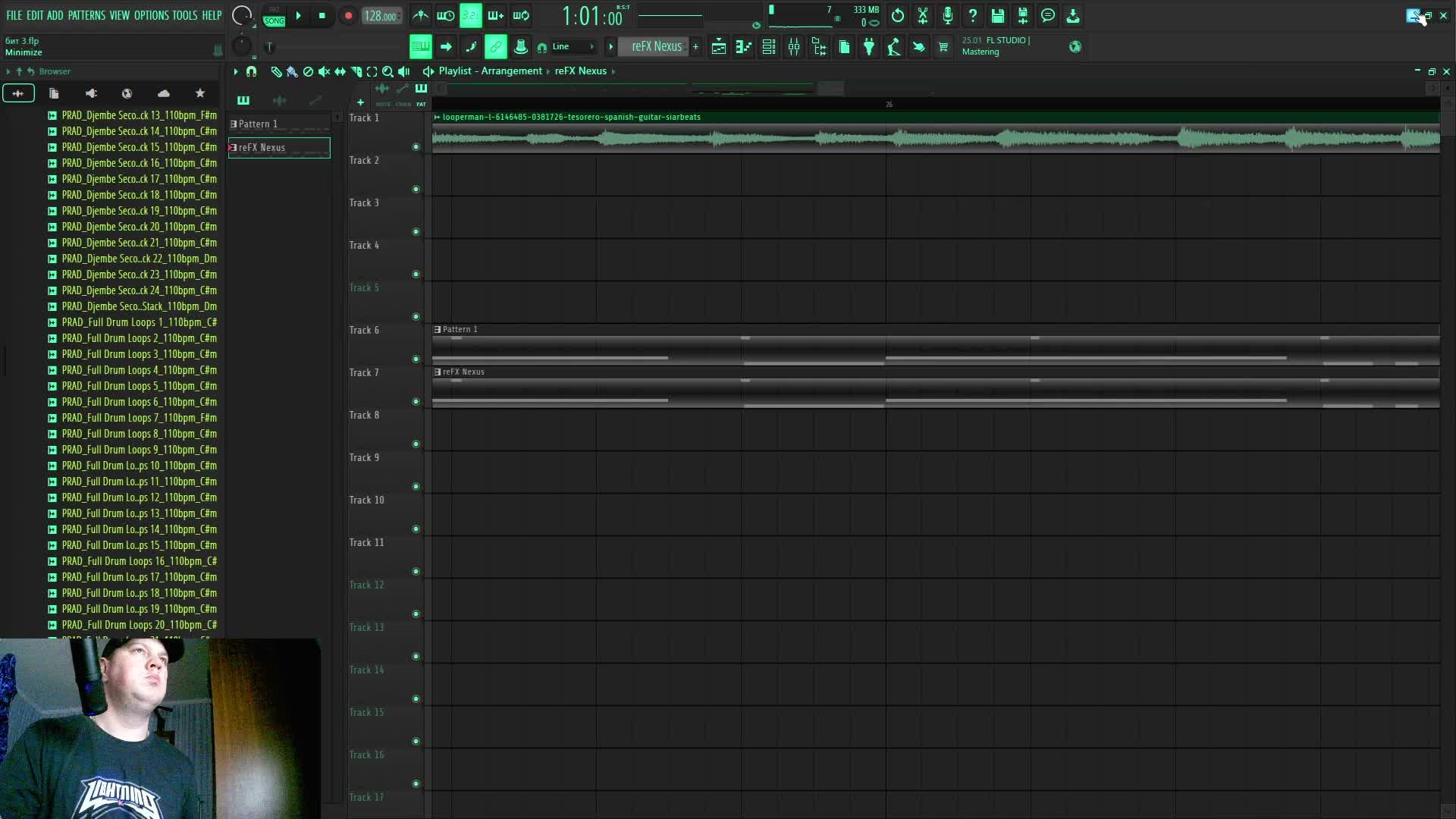Open the speech bubble news icon
1456x819 pixels.
pyautogui.click(x=1047, y=15)
